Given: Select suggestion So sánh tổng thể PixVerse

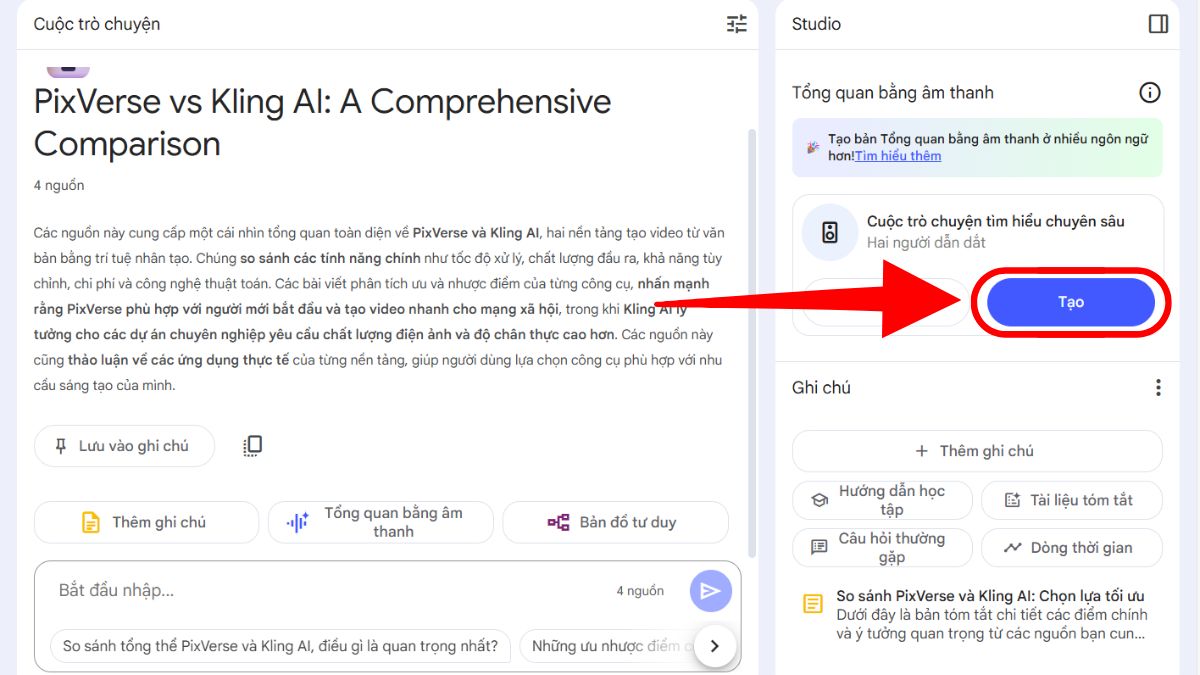Looking at the screenshot, I should (280, 646).
